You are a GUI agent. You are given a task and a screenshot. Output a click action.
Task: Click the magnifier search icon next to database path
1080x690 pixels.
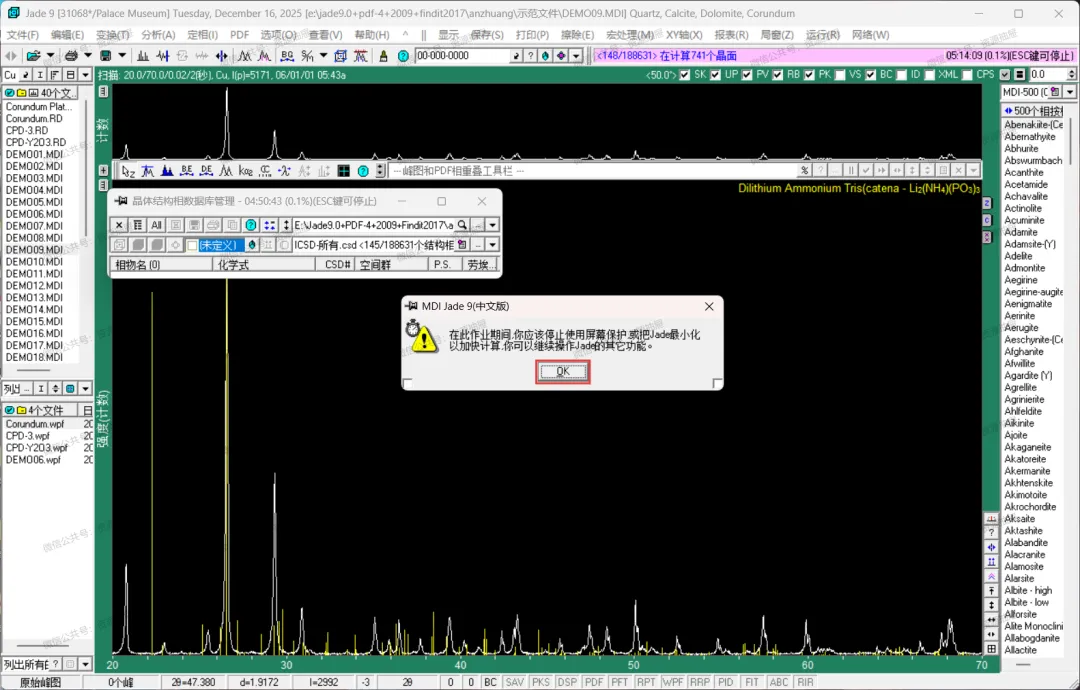point(462,225)
